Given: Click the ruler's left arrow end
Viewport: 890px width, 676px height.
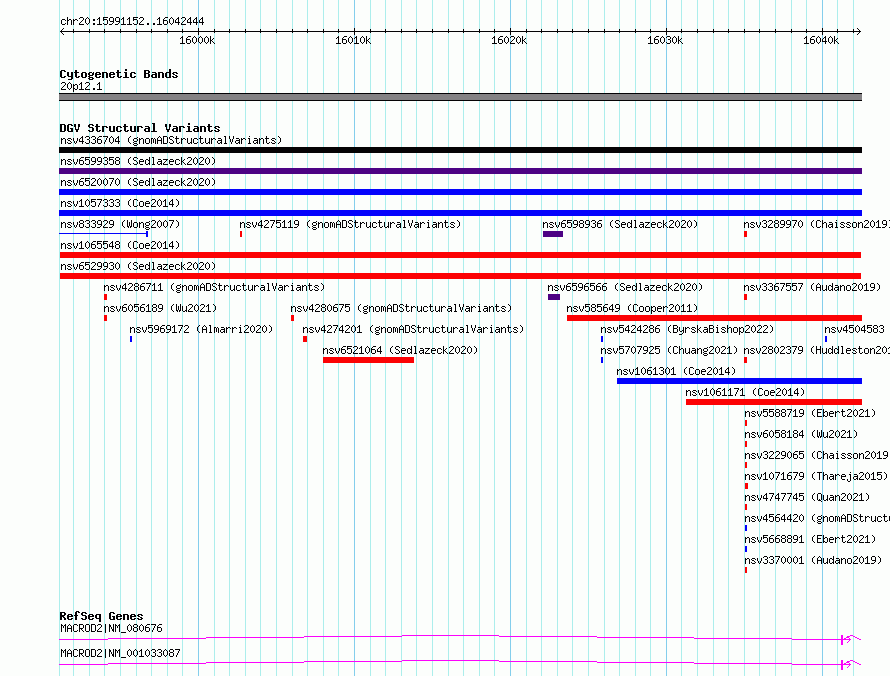Looking at the screenshot, I should click(62, 31).
